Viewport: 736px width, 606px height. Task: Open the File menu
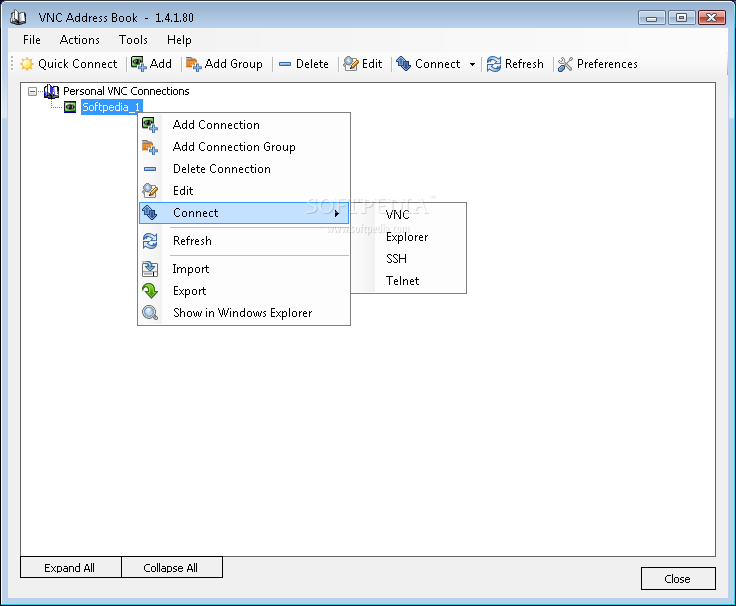tap(31, 40)
